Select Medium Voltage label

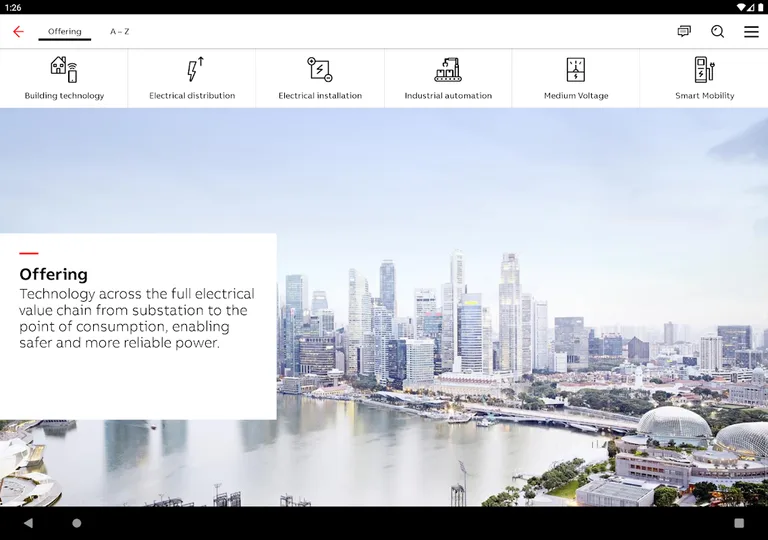576,96
